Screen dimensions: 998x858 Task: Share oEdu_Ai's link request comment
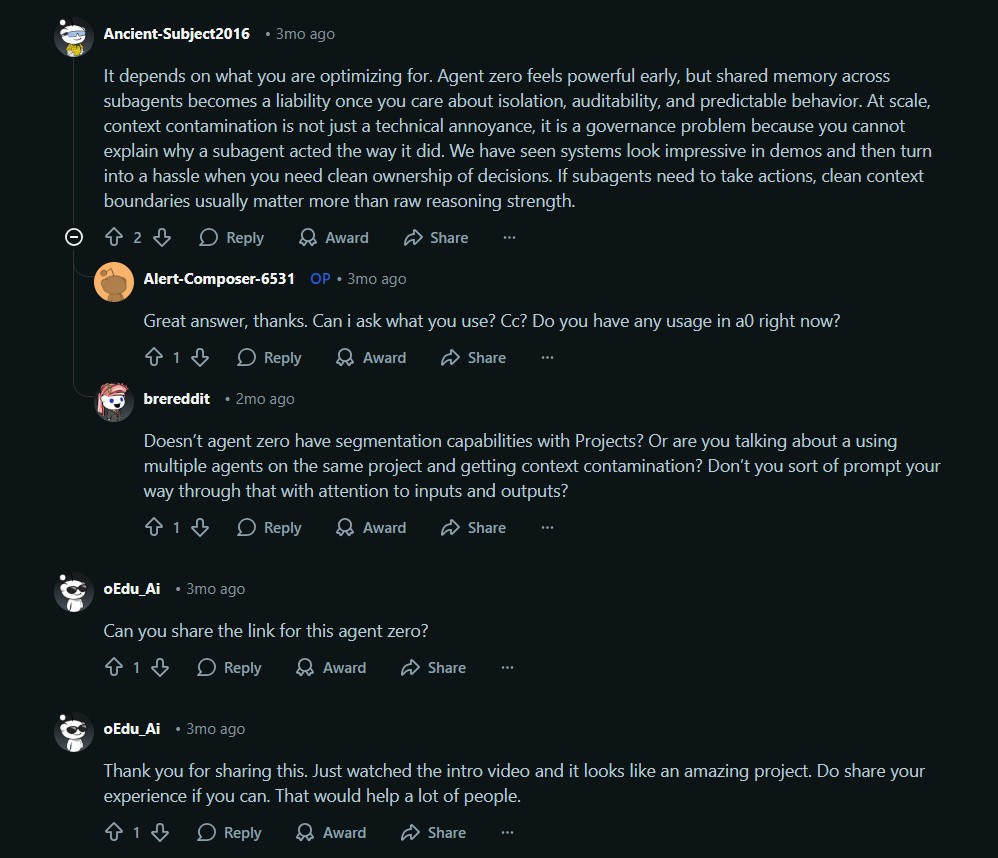click(434, 668)
